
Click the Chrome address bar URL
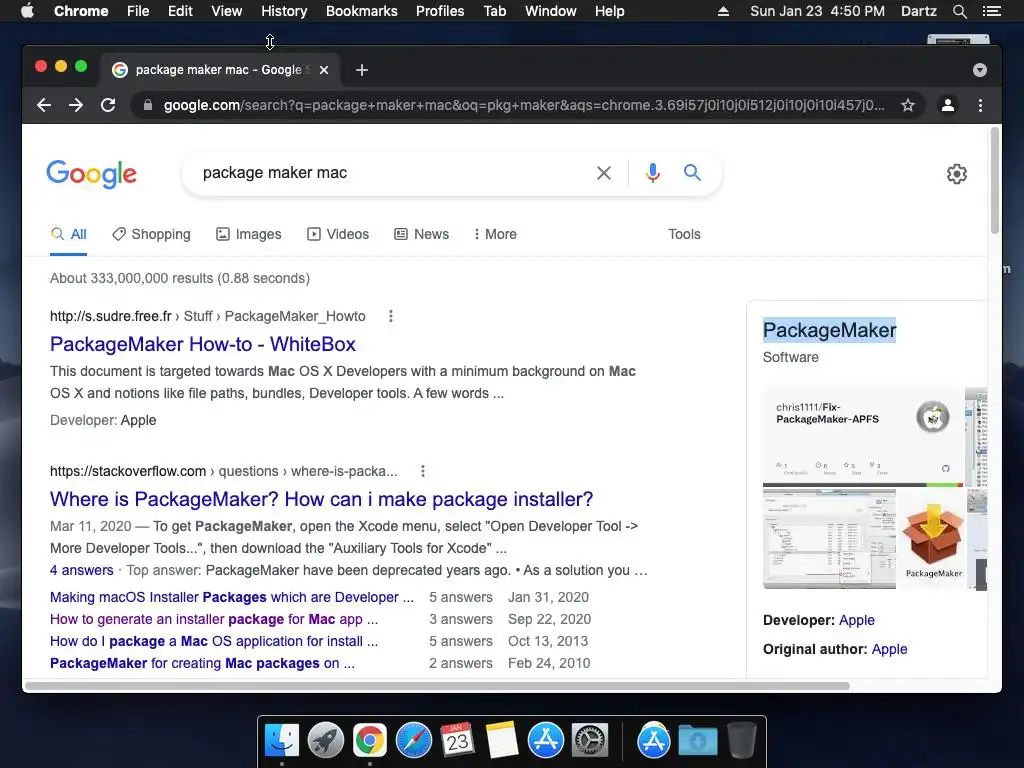pos(524,105)
